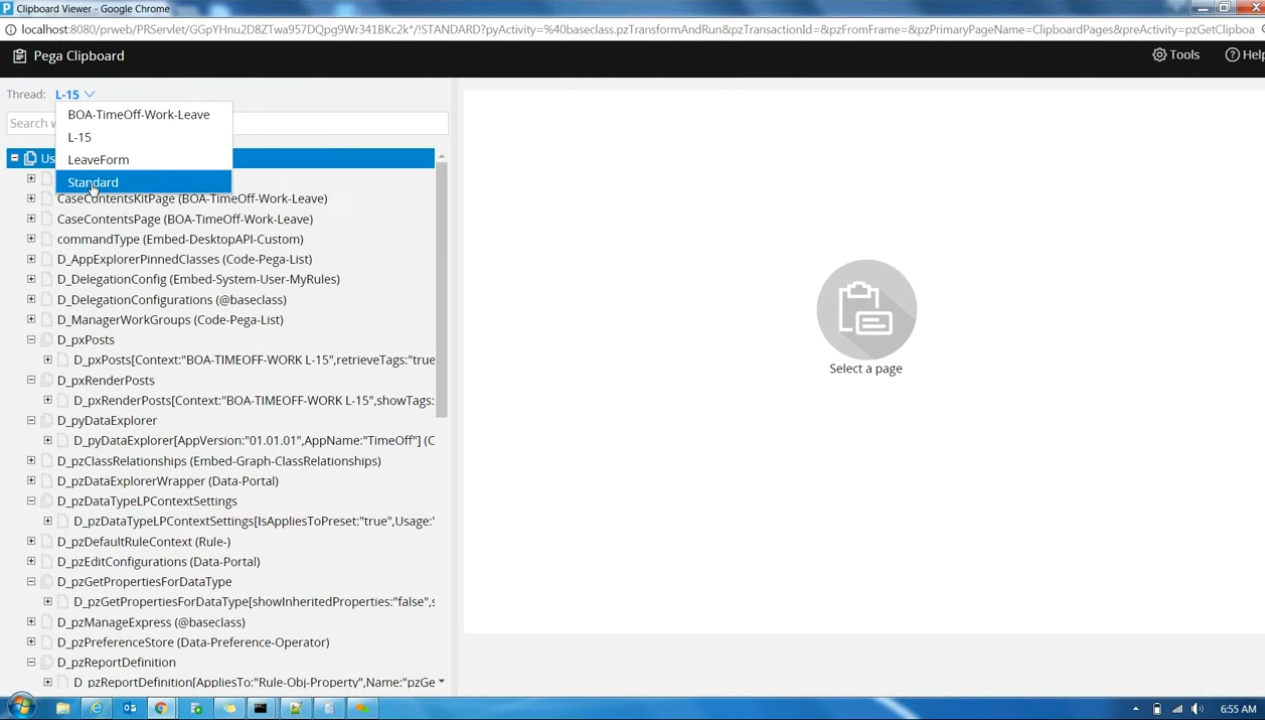This screenshot has height=720, width=1265.
Task: Click the clipboard icon on the highlighted tree row
Action: [x=30, y=158]
